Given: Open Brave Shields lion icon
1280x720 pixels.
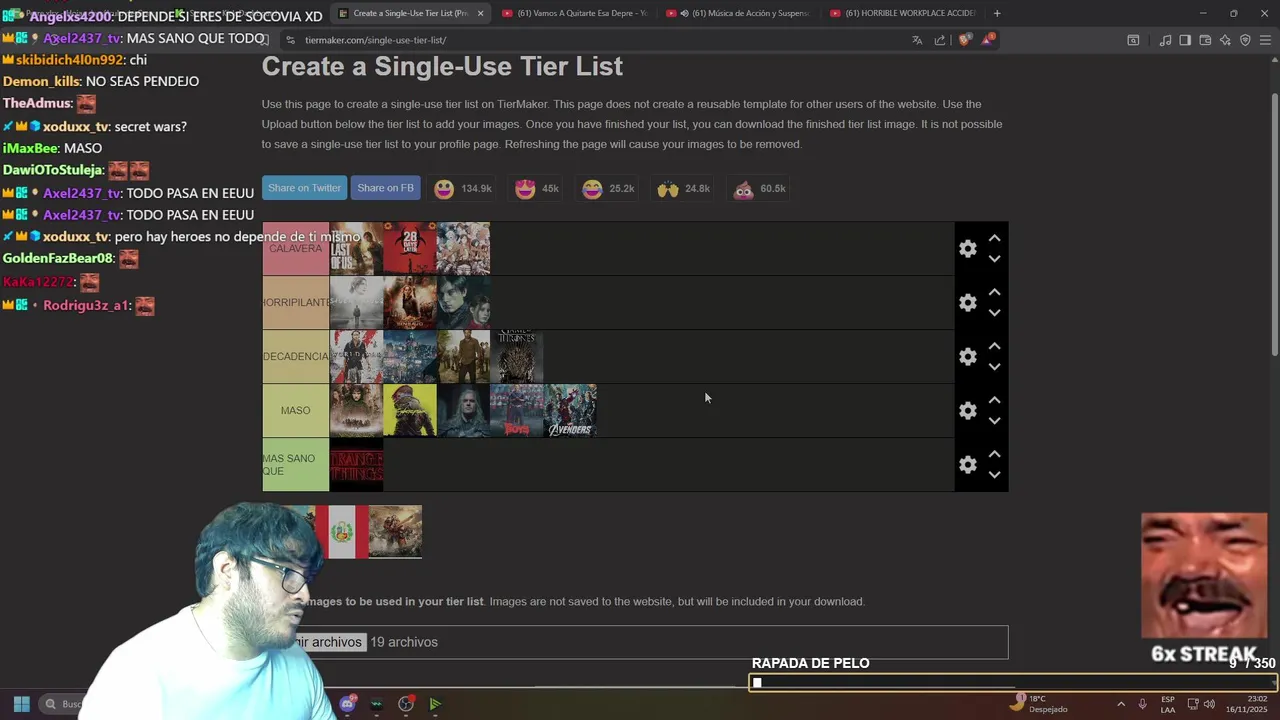Looking at the screenshot, I should pyautogui.click(x=964, y=40).
